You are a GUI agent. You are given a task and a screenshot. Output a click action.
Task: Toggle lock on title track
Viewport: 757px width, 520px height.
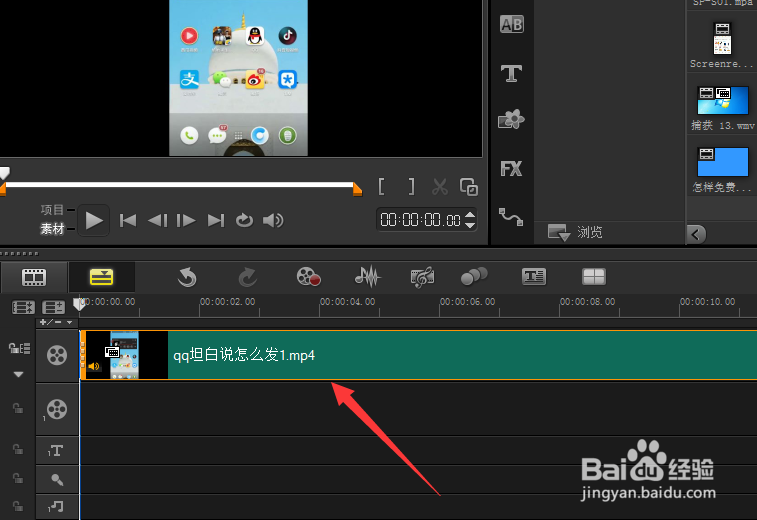click(x=18, y=449)
